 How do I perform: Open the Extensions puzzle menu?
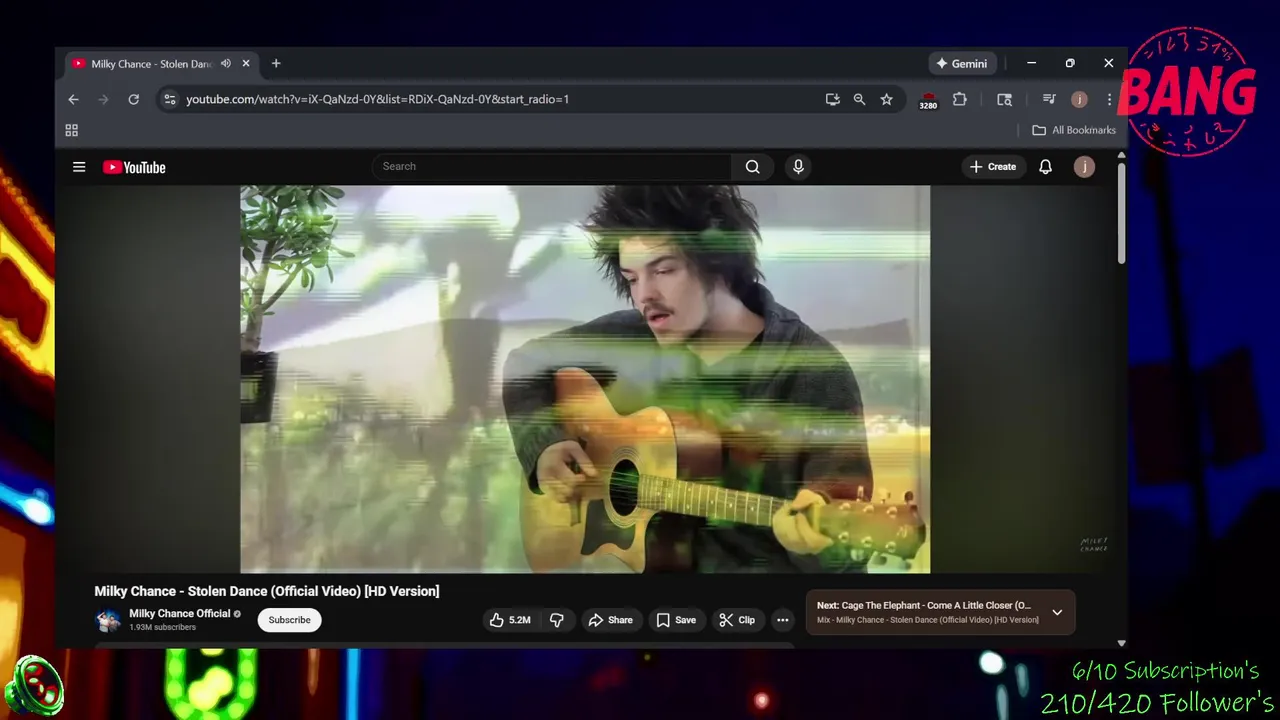[960, 99]
